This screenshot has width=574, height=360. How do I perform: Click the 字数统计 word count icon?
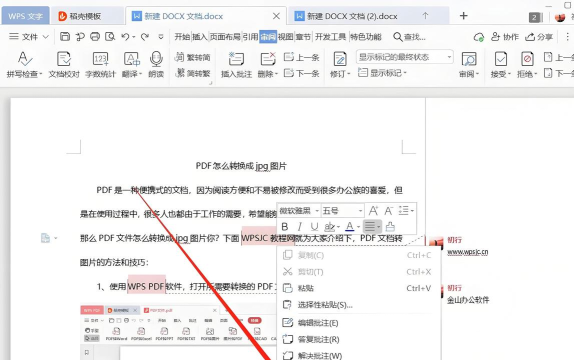point(100,65)
